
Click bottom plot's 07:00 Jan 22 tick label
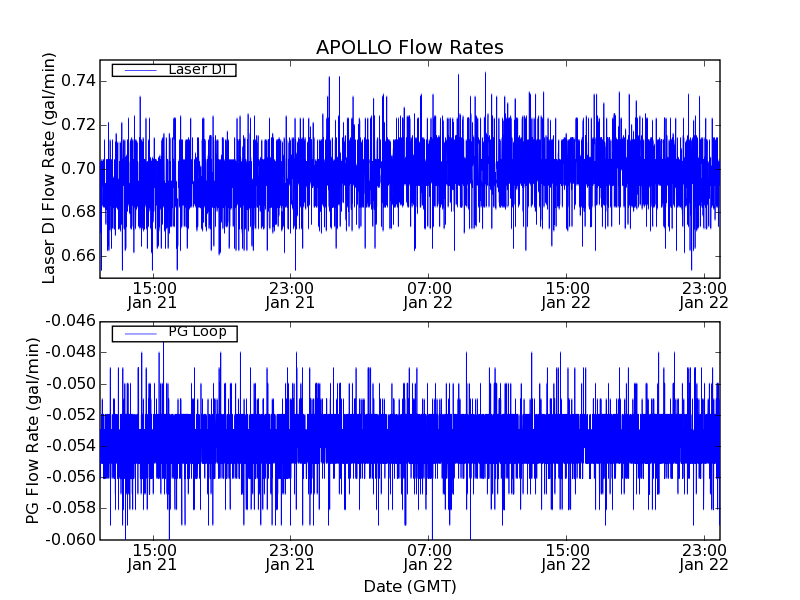(x=428, y=558)
